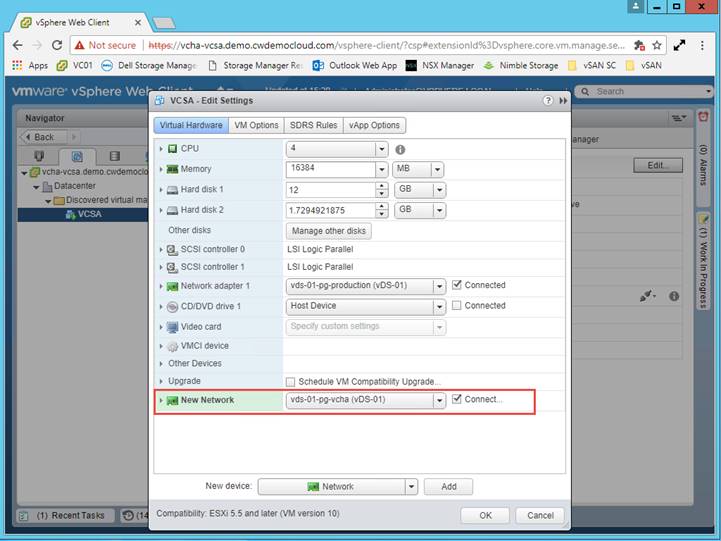Click the Add device button

(x=448, y=487)
